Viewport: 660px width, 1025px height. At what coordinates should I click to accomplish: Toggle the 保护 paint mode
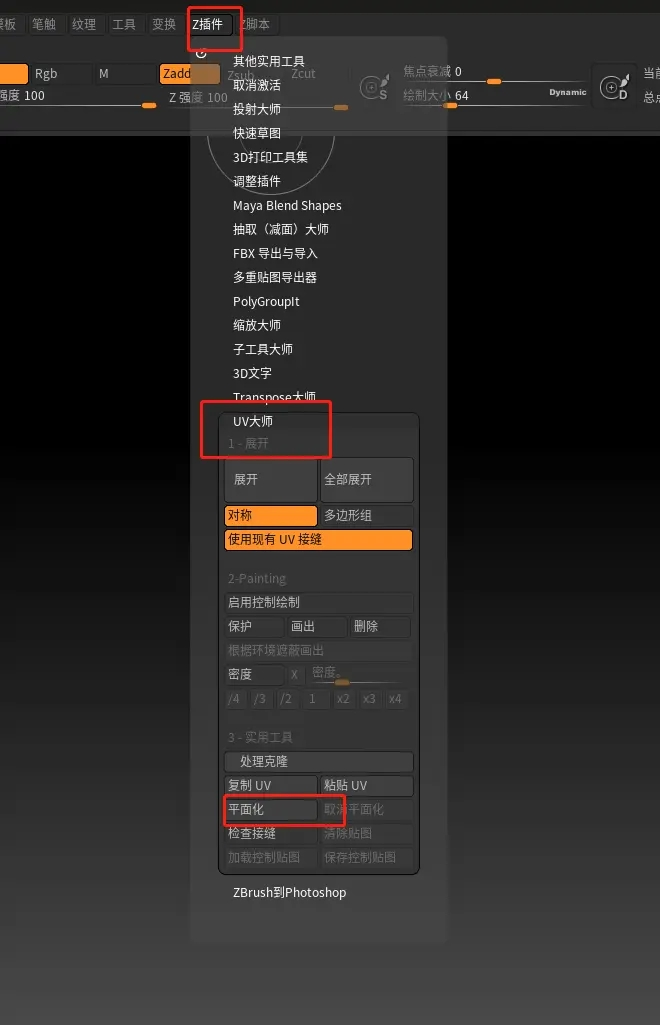254,626
